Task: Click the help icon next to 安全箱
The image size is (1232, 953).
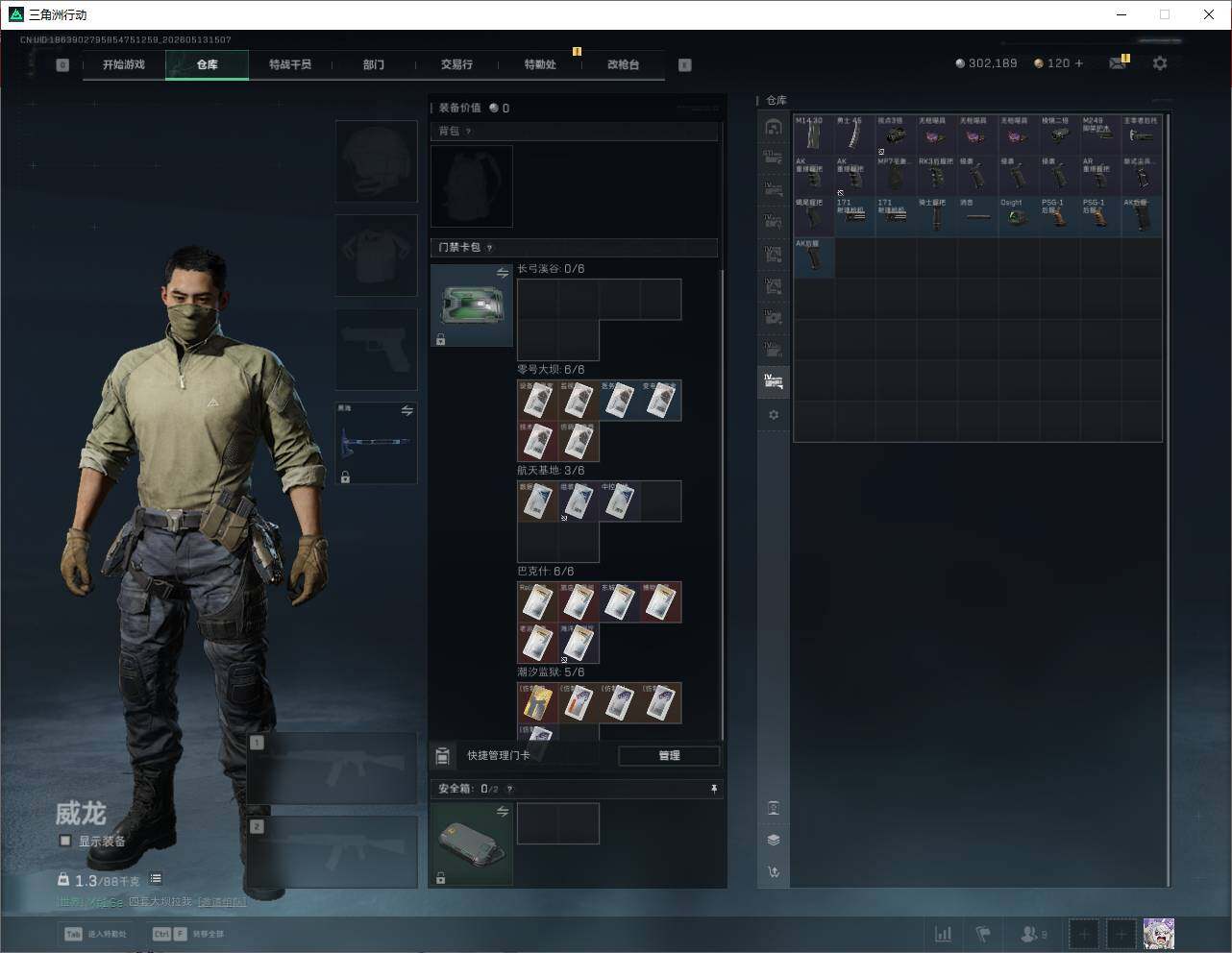Action: 509,790
